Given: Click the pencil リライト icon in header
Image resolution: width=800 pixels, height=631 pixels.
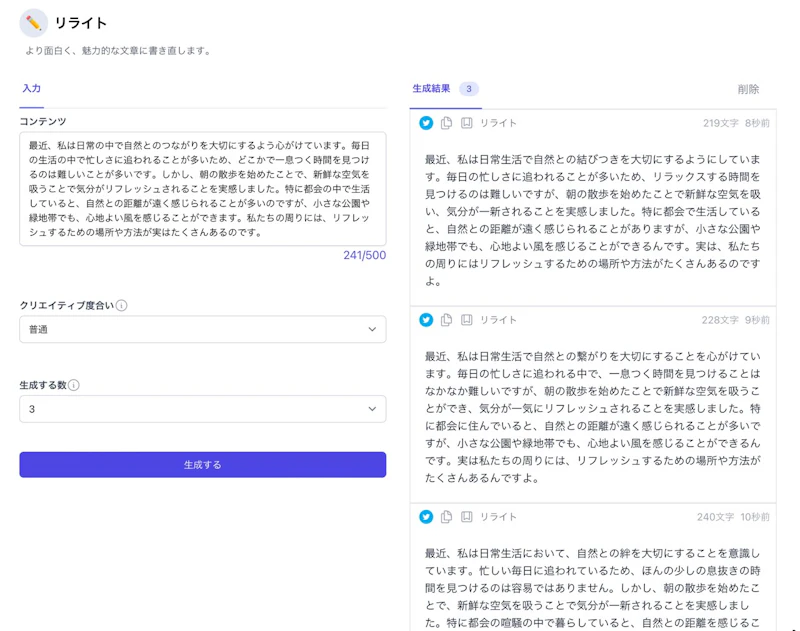Looking at the screenshot, I should coord(33,23).
